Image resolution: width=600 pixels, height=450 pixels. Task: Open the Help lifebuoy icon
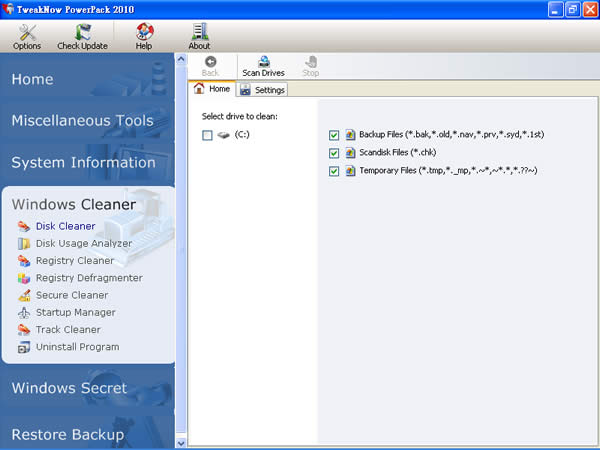coord(144,32)
